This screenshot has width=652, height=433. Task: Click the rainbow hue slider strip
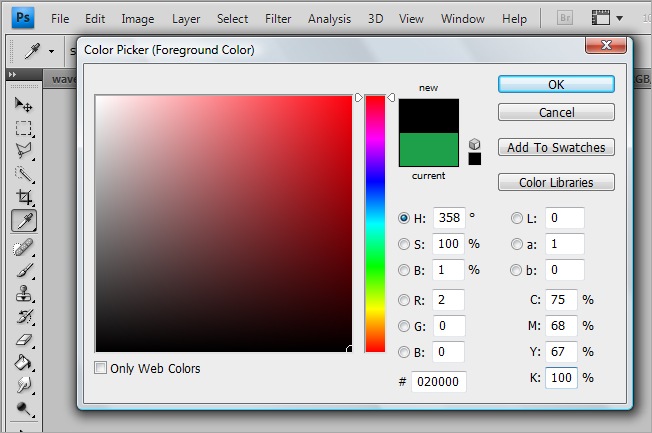click(x=375, y=224)
